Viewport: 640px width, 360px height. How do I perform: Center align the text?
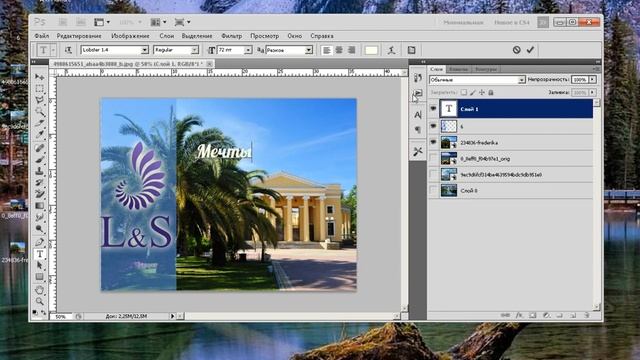[339, 50]
